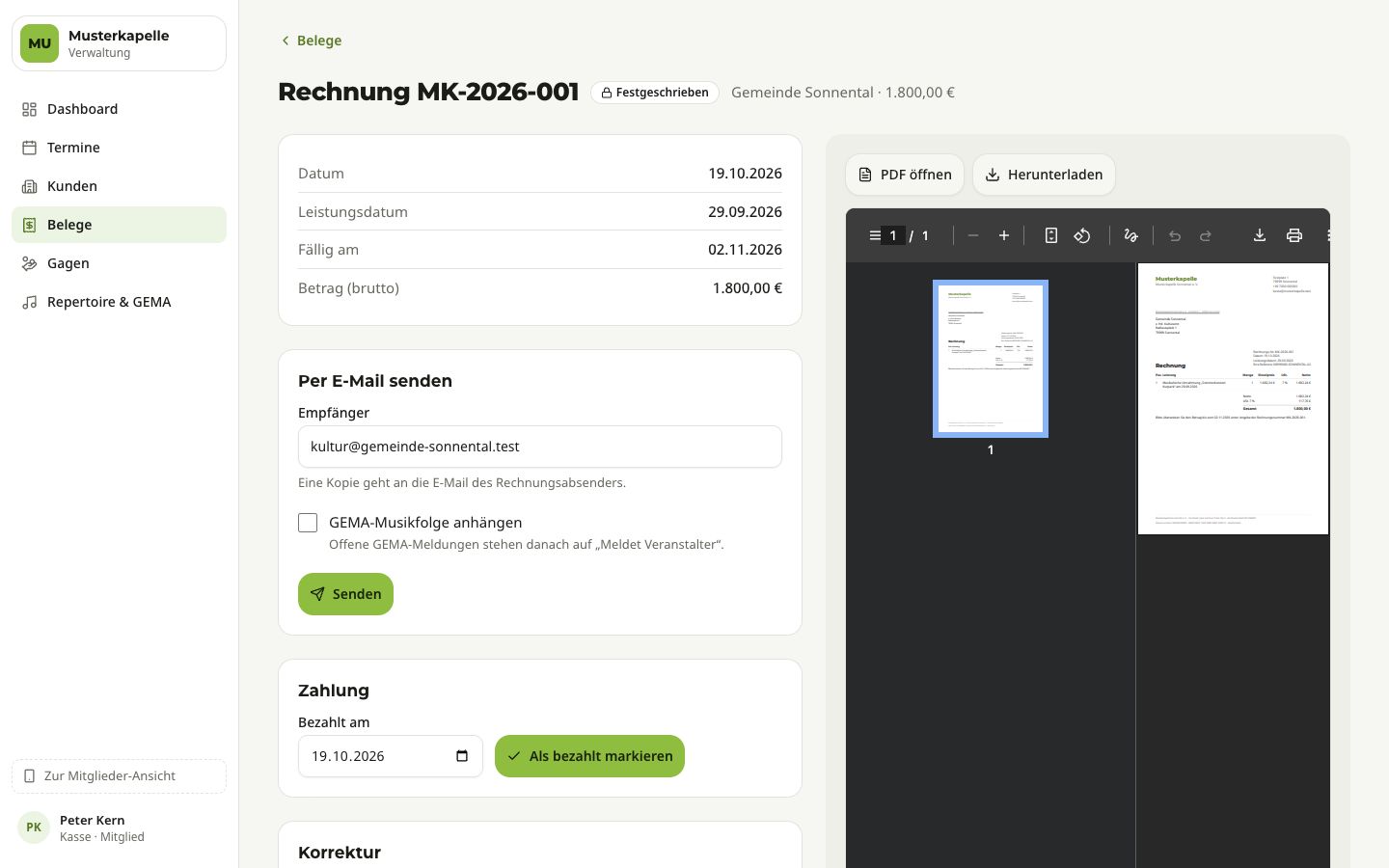Screen dimensions: 1389x868
Task: Click the Leistungsdatum value 29.09.2026
Action: click(745, 212)
